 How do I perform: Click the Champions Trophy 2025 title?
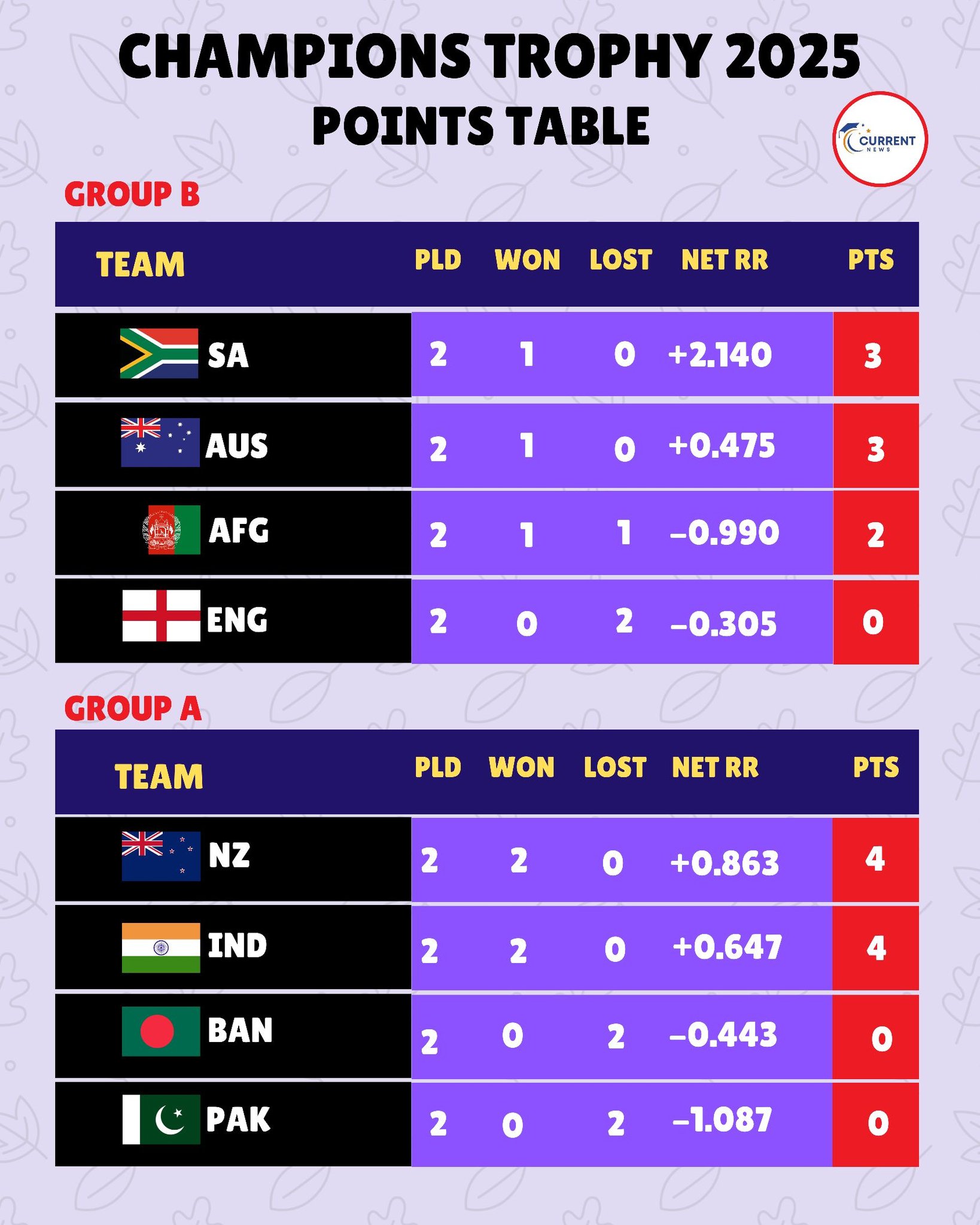[x=489, y=56]
